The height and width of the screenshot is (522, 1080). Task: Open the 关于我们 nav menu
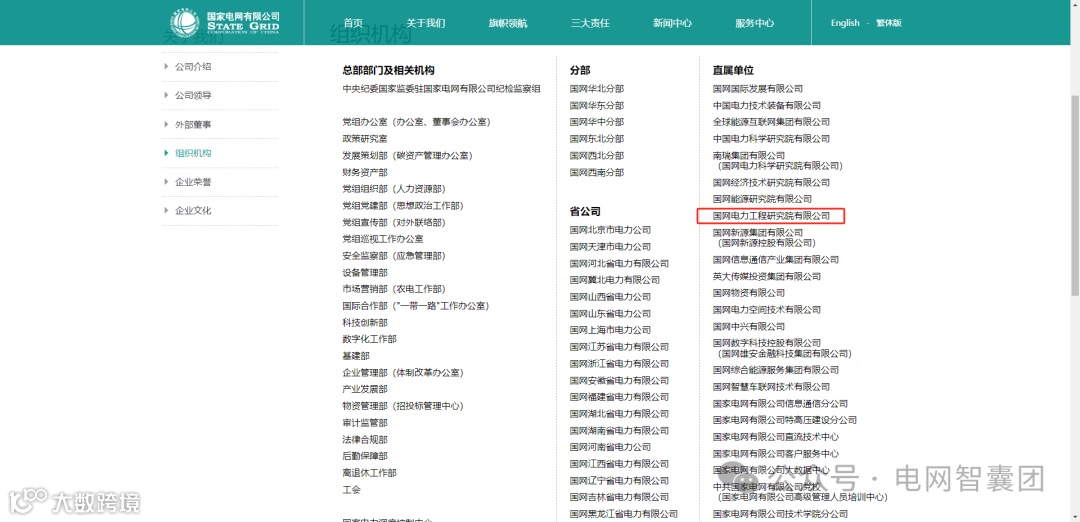click(426, 23)
